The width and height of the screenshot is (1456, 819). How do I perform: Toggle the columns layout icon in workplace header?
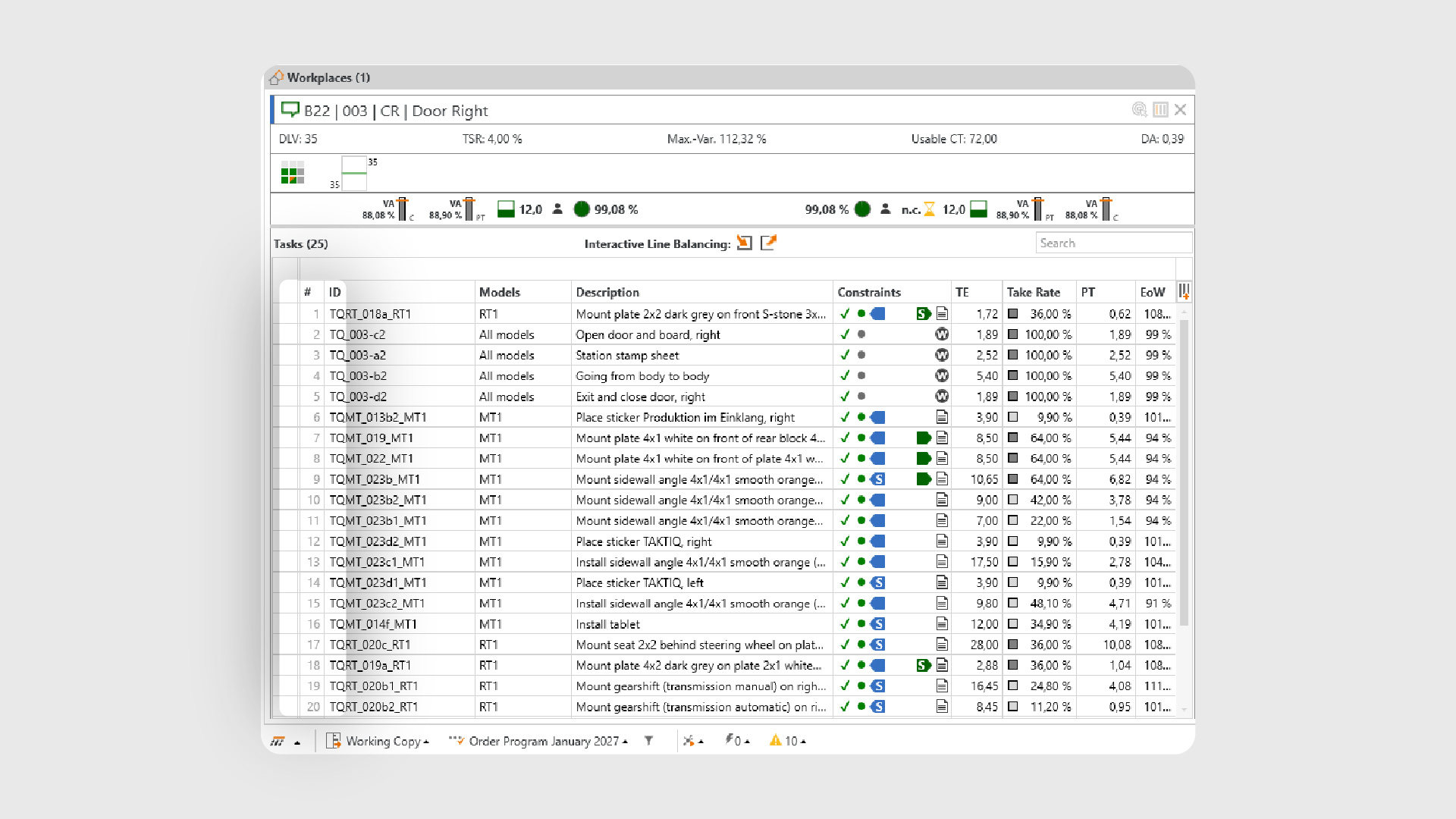coord(1160,110)
